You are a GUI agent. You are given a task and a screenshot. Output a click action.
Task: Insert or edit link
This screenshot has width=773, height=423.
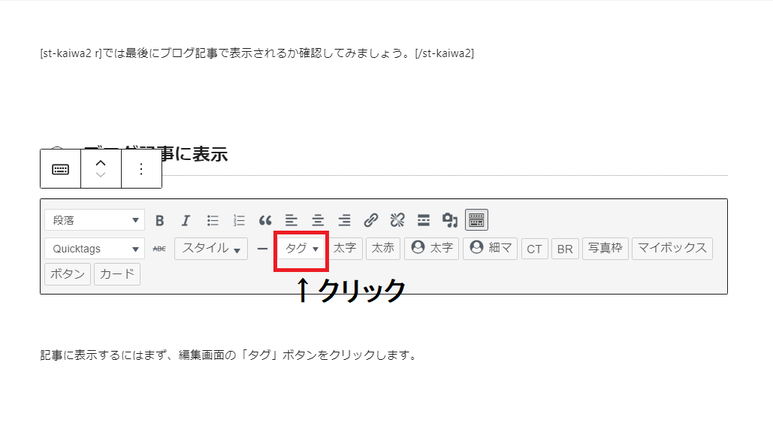371,220
